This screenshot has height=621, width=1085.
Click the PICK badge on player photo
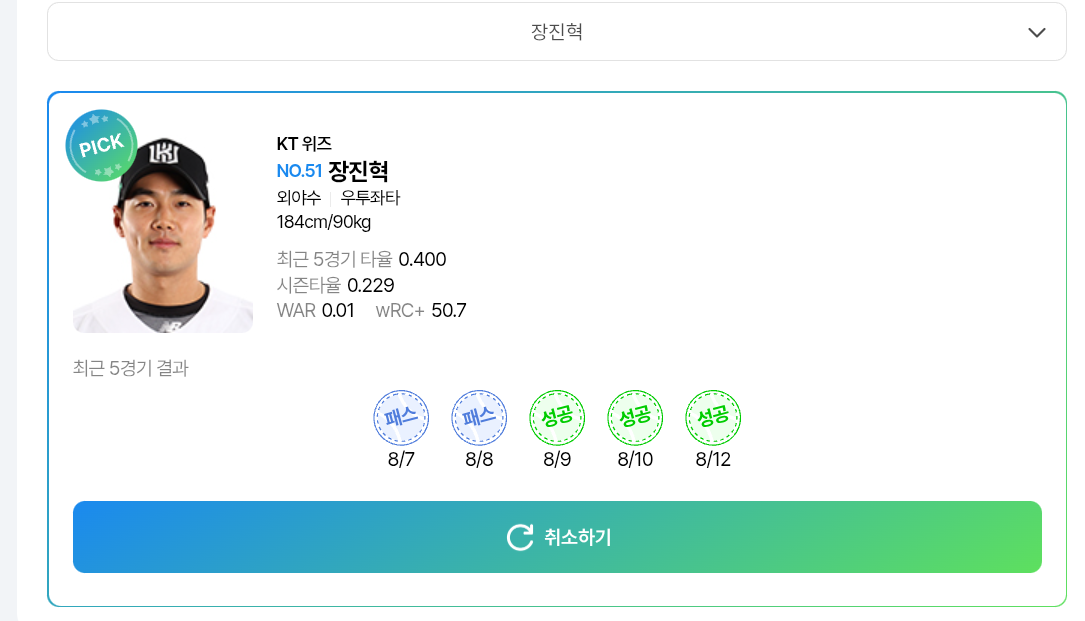(x=101, y=145)
